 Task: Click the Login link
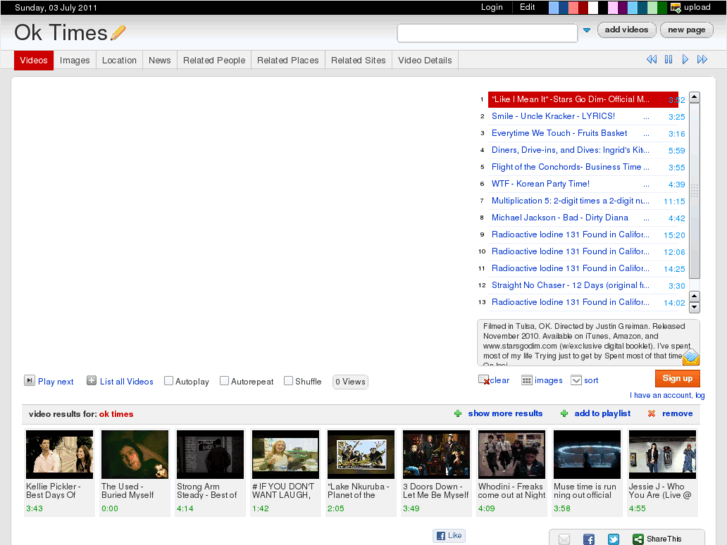tap(492, 7)
